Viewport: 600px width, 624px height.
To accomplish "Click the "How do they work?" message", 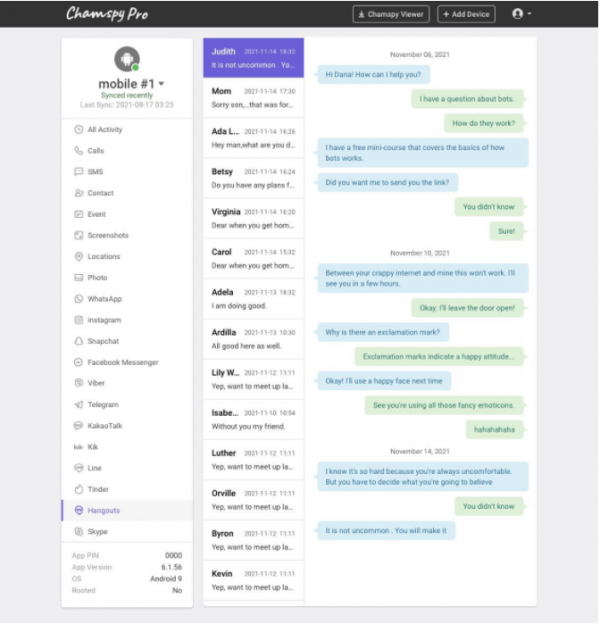I will tap(483, 123).
